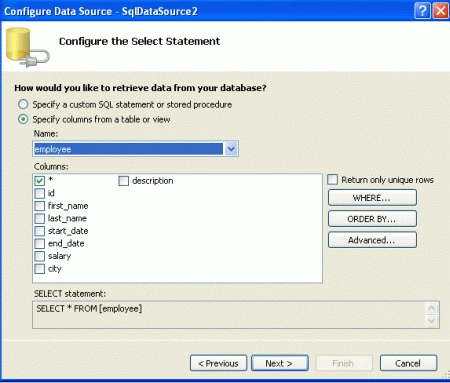Screen dimensions: 450x383
Task: Uncheck the asterisk all-columns checkbox
Action: tap(40, 181)
